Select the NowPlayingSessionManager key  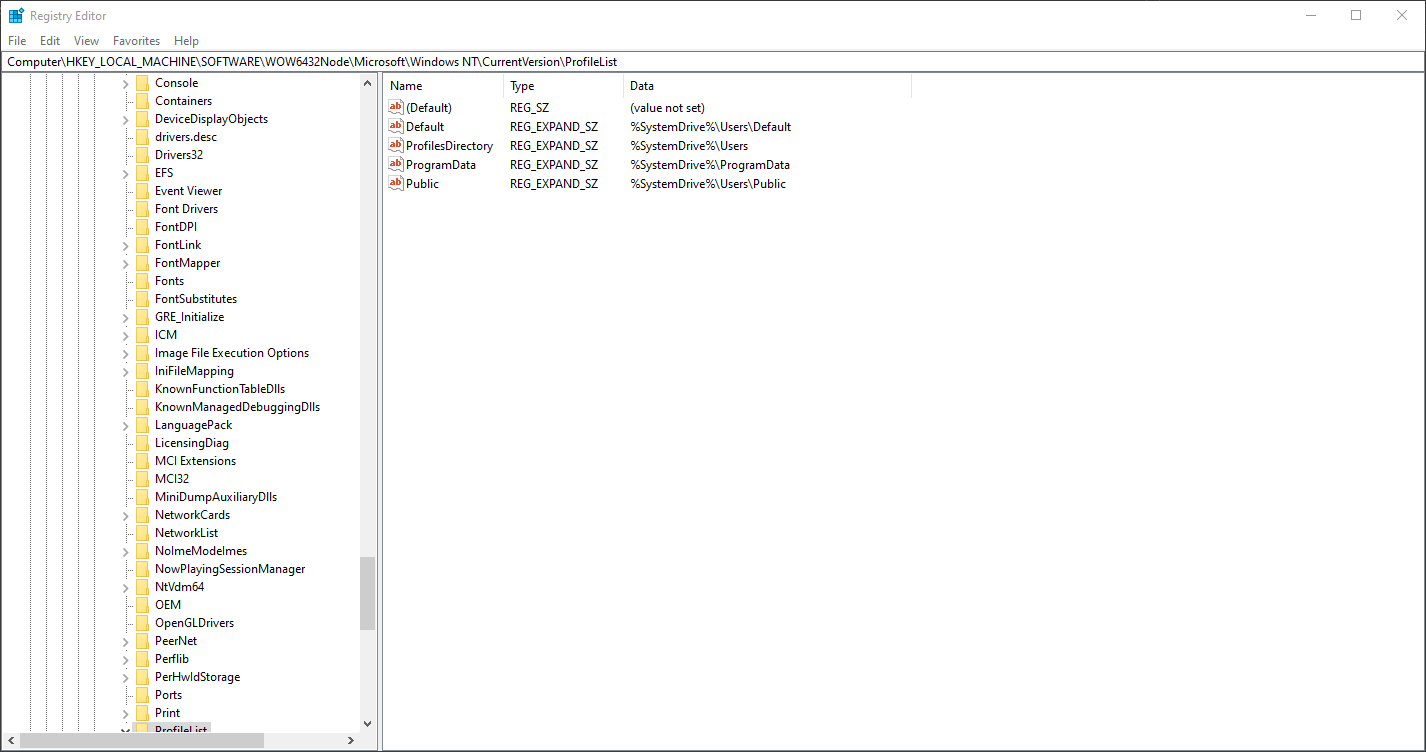click(230, 569)
